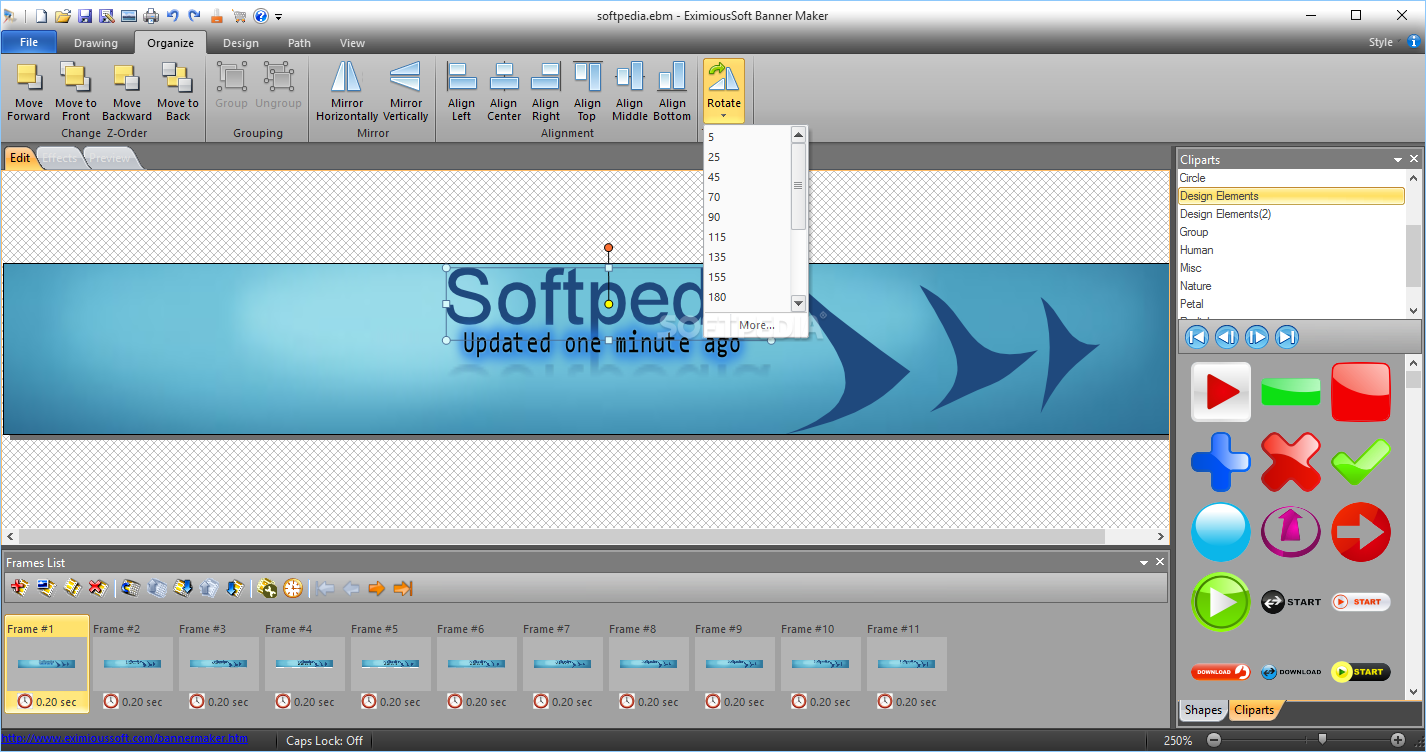Select the Nature clipart category
This screenshot has height=752, width=1426.
1291,286
